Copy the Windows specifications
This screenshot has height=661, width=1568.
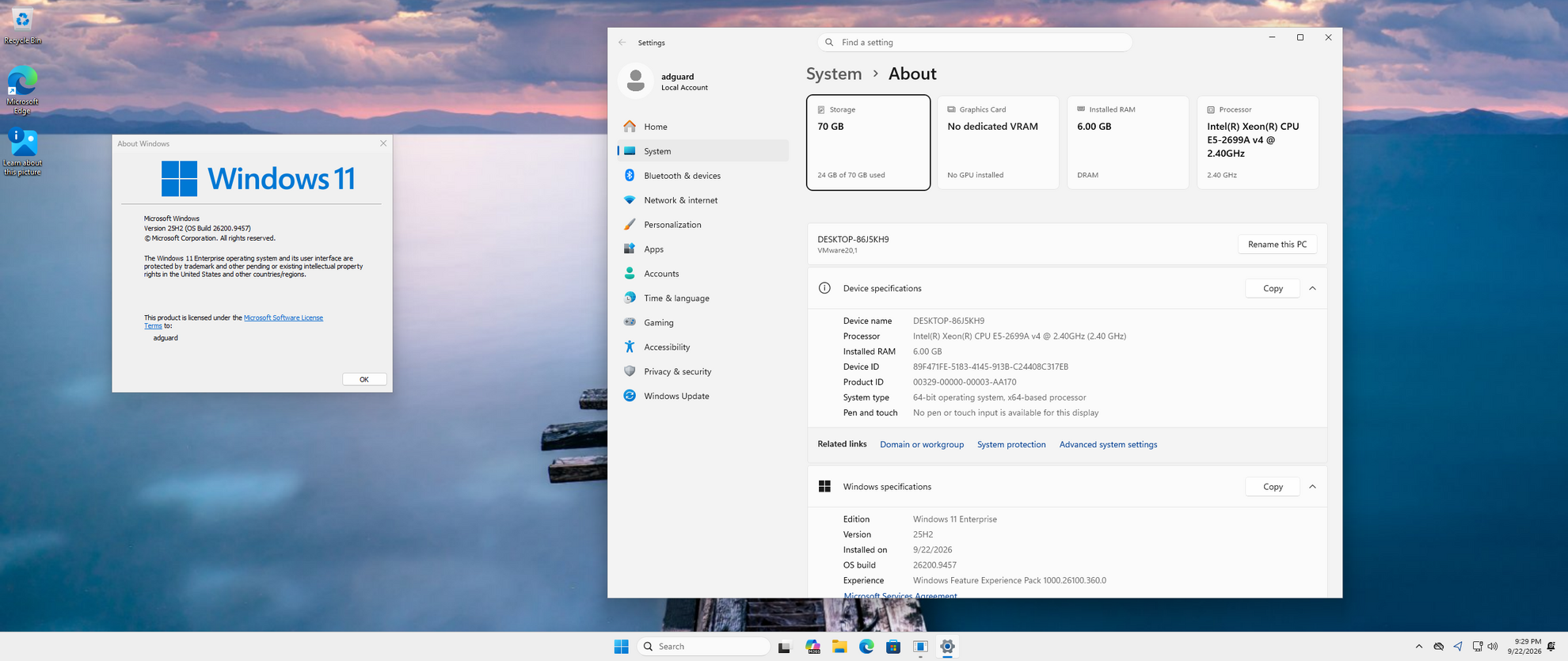click(x=1273, y=487)
